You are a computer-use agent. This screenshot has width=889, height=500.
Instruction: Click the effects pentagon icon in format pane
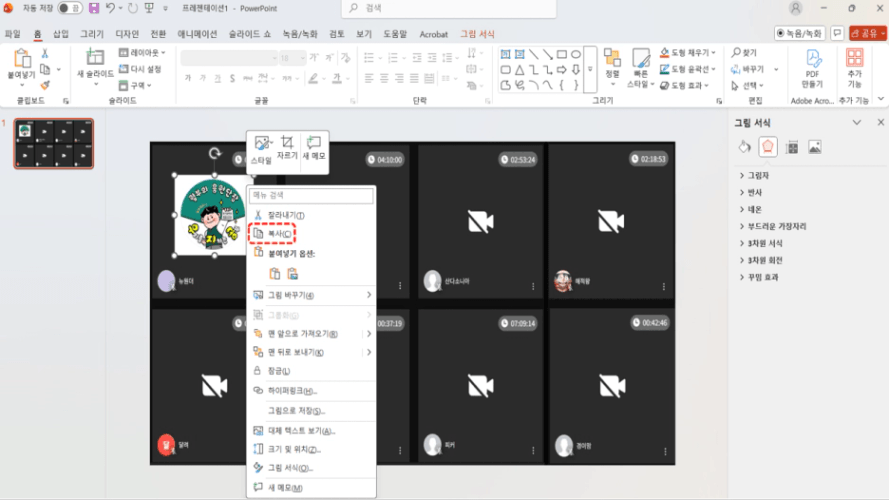pyautogui.click(x=768, y=147)
